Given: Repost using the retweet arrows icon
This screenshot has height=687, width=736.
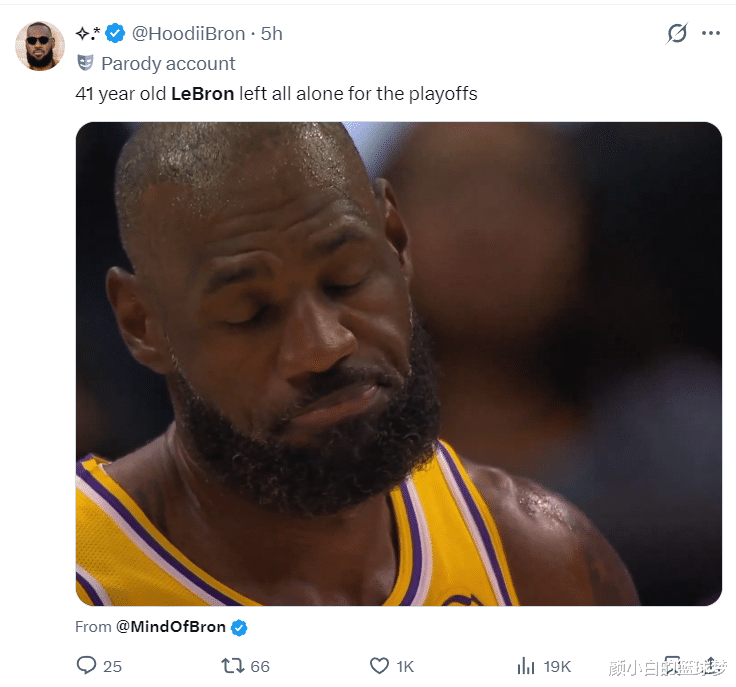Looking at the screenshot, I should point(232,665).
